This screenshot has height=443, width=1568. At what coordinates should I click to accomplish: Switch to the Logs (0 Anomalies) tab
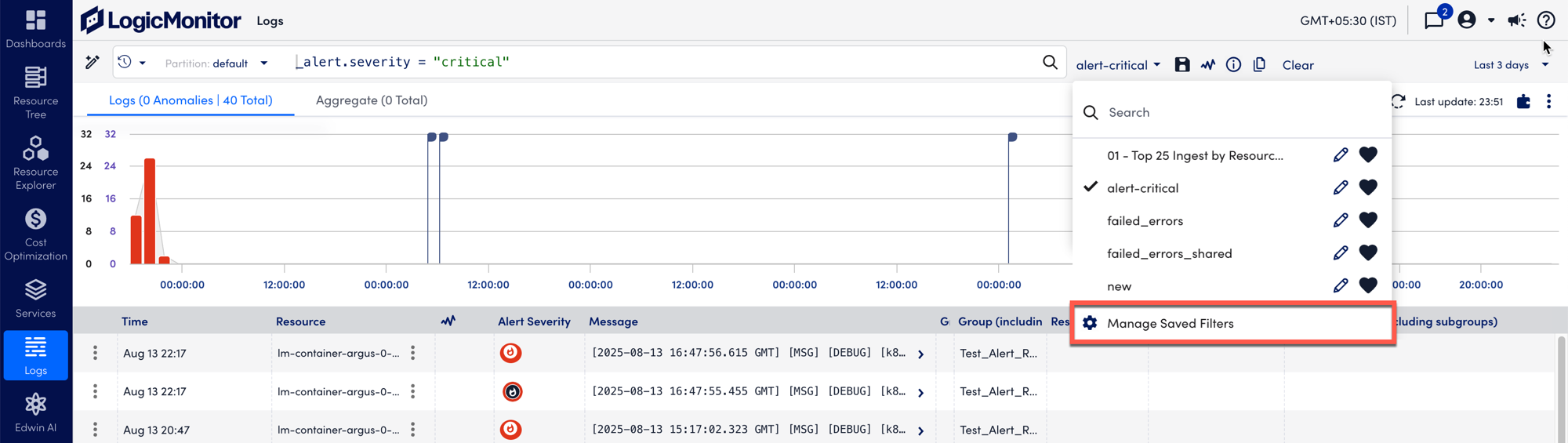pos(191,100)
